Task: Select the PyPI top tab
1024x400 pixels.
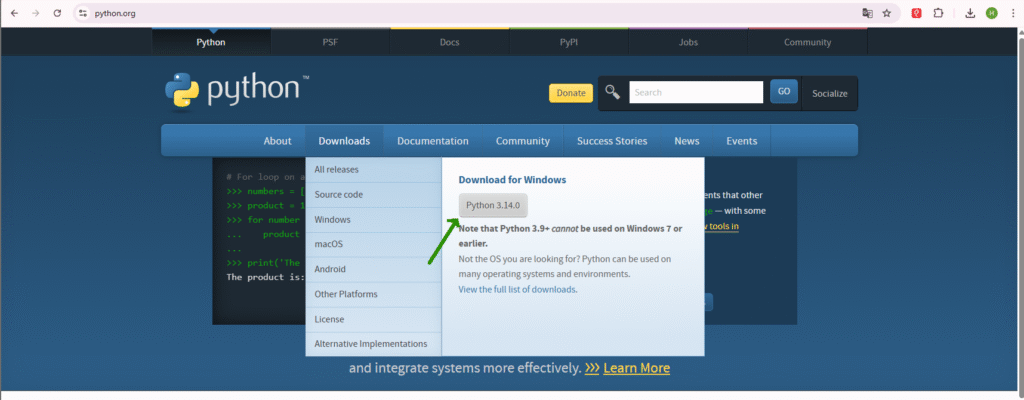Action: click(569, 42)
